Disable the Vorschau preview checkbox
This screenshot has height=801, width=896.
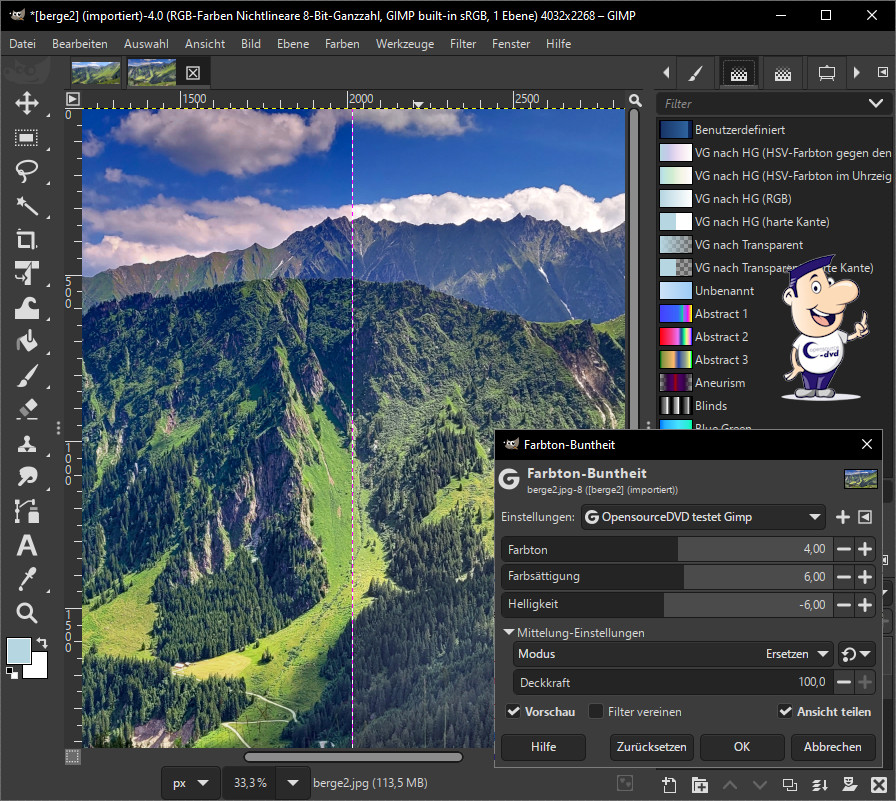tap(513, 712)
